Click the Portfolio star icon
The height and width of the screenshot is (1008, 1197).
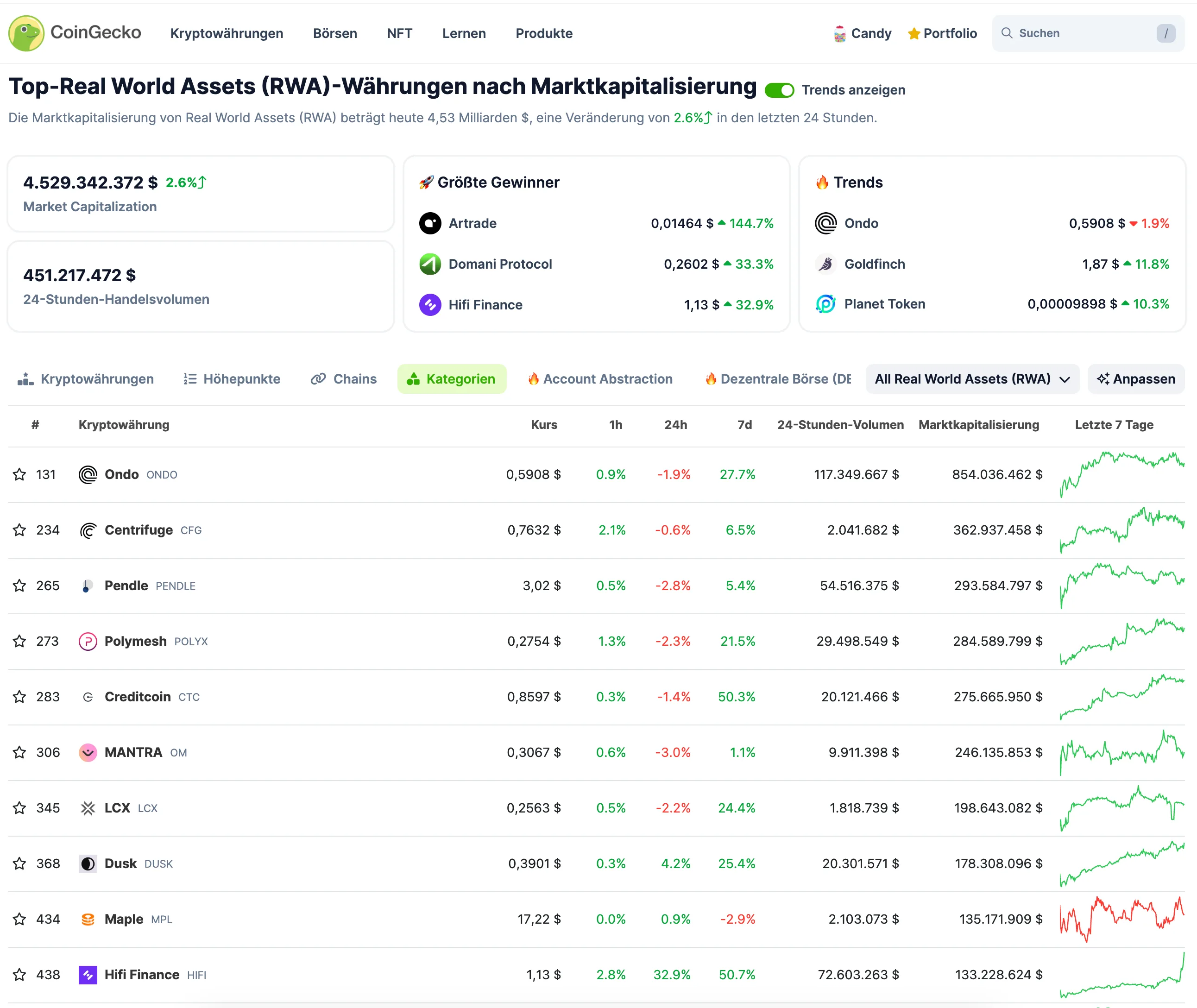pyautogui.click(x=913, y=34)
